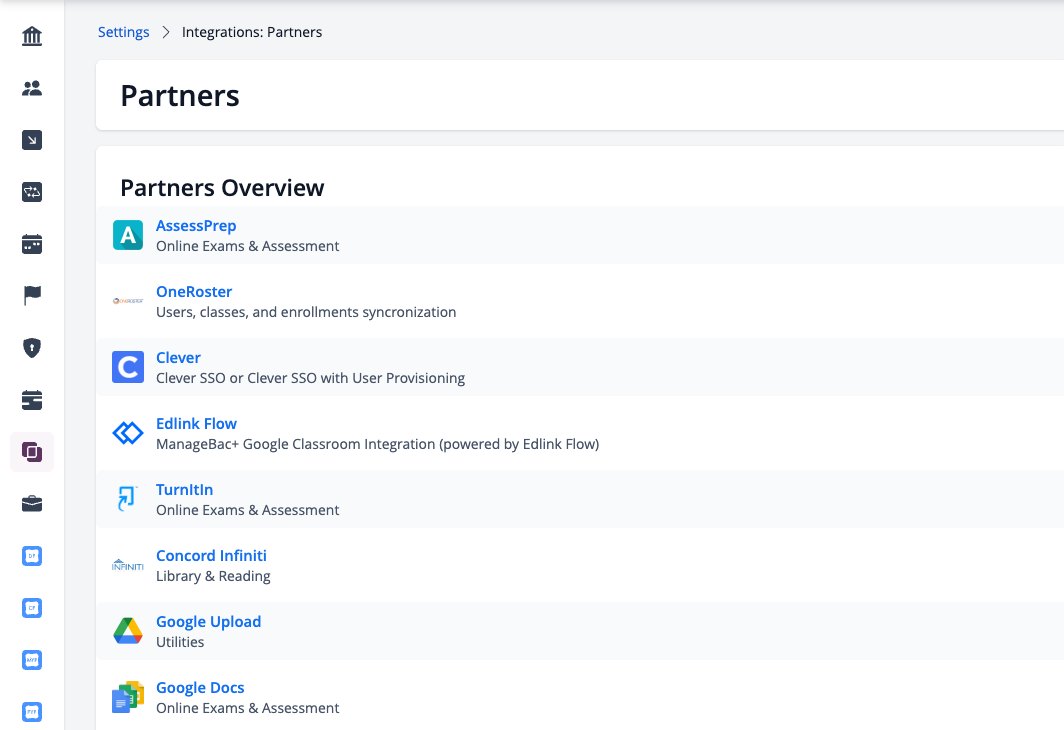This screenshot has height=730, width=1064.
Task: Click the 'Partners Overview' heading
Action: pos(222,187)
